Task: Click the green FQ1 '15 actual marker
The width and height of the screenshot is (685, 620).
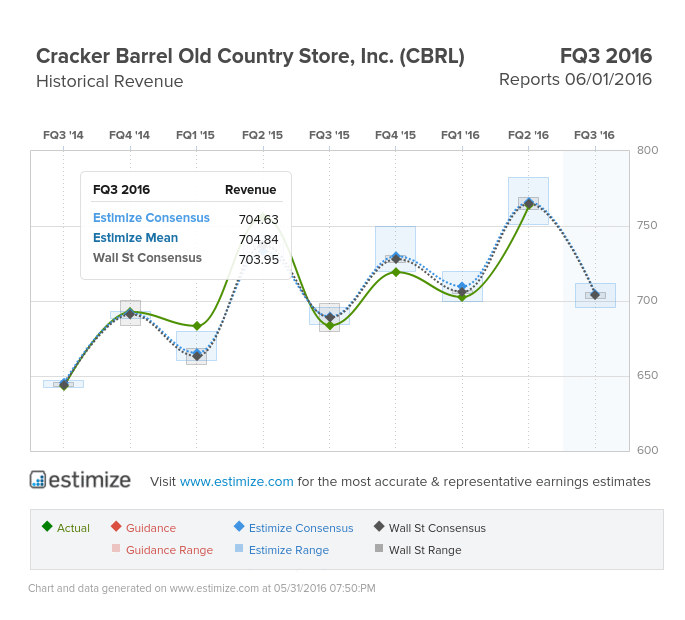Action: 197,326
